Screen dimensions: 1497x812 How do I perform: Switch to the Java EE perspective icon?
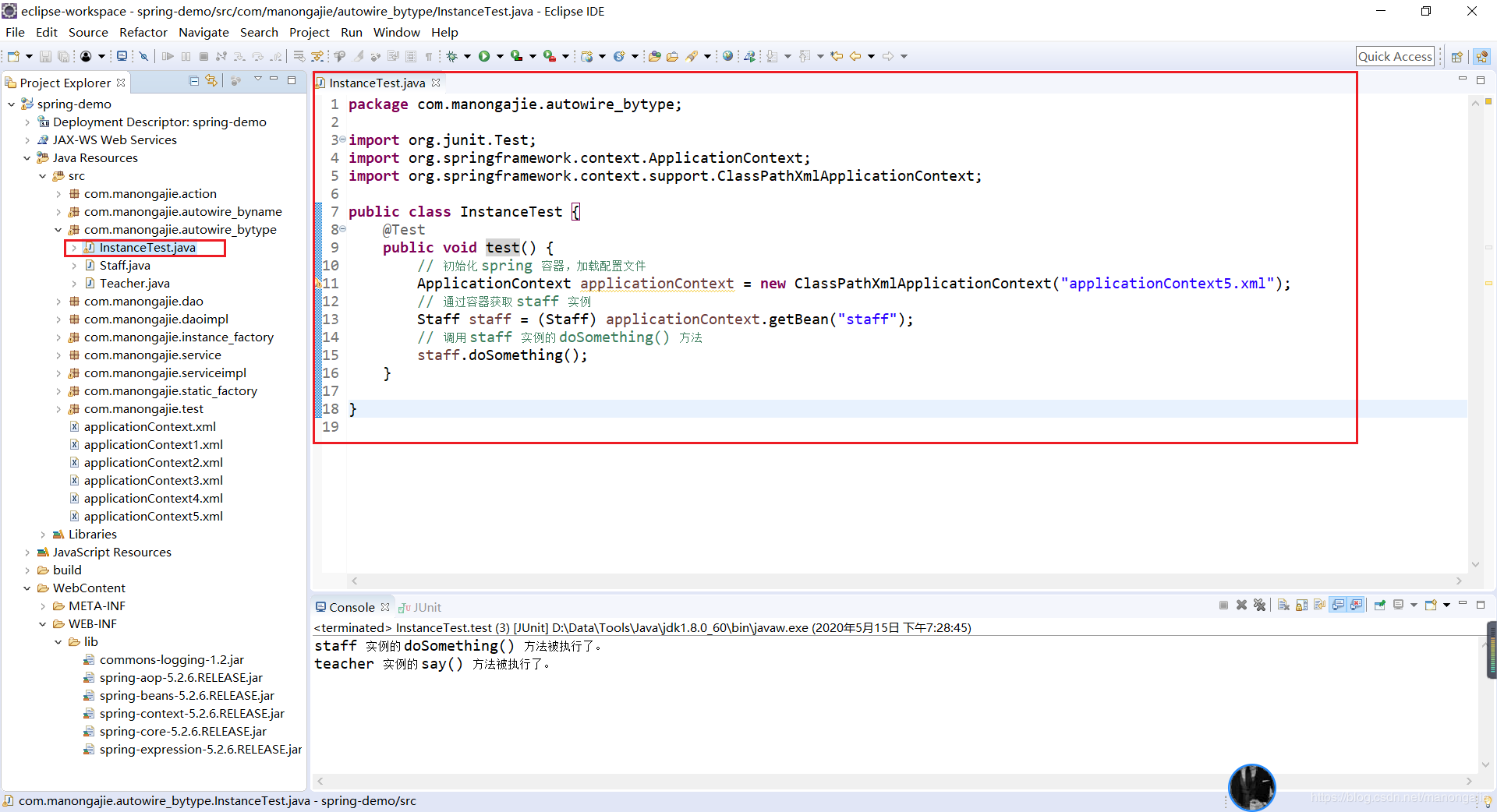point(1482,56)
